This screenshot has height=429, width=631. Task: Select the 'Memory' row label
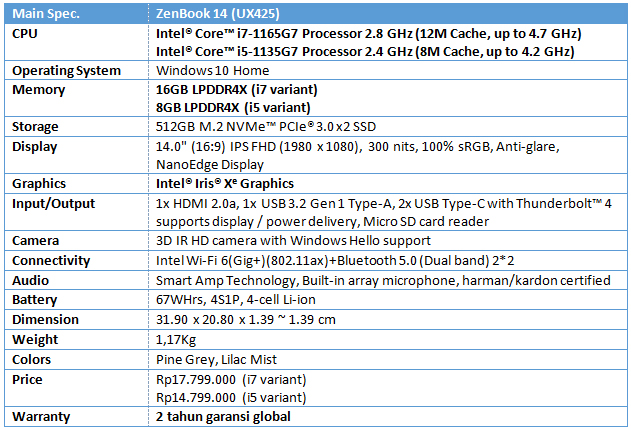tap(38, 90)
